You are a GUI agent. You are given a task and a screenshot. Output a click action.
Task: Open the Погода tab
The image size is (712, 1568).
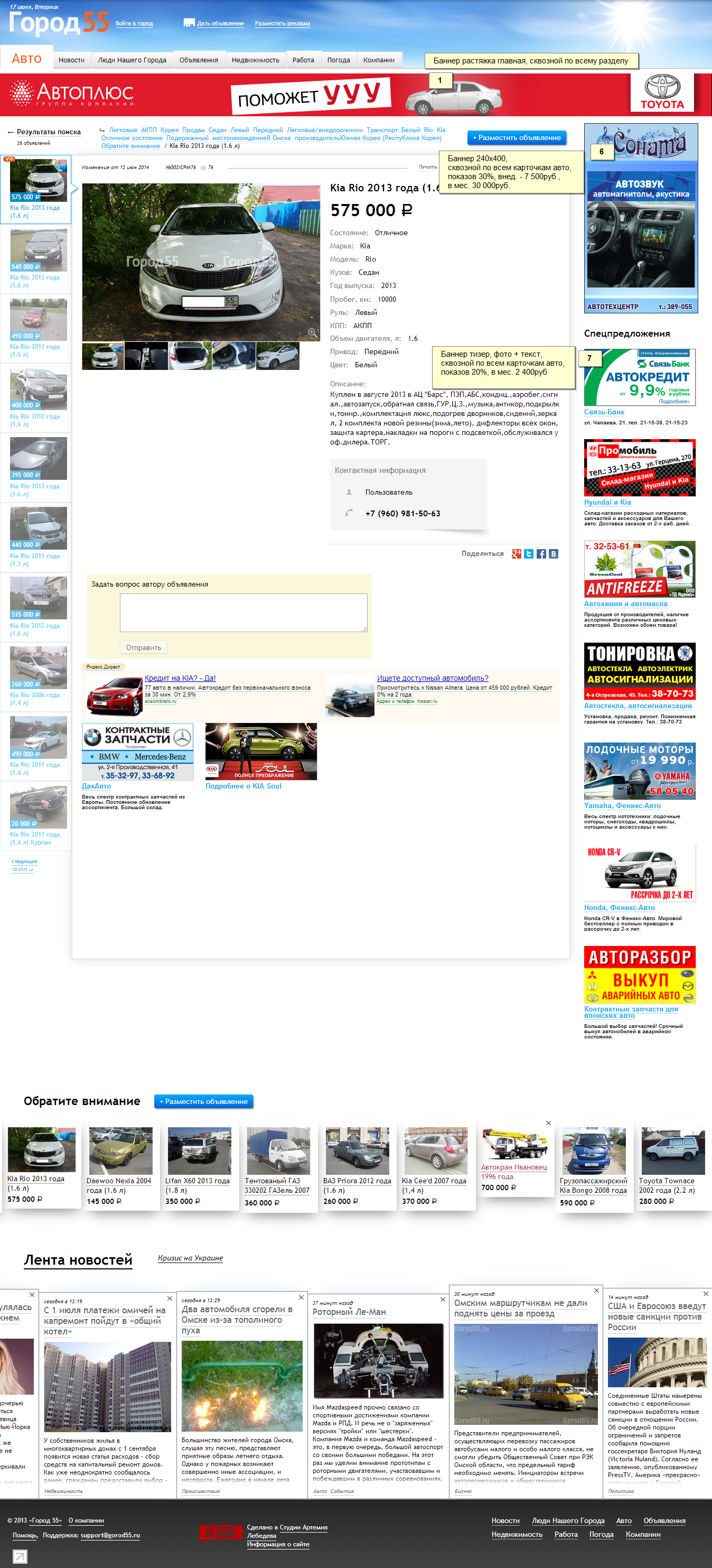[339, 60]
